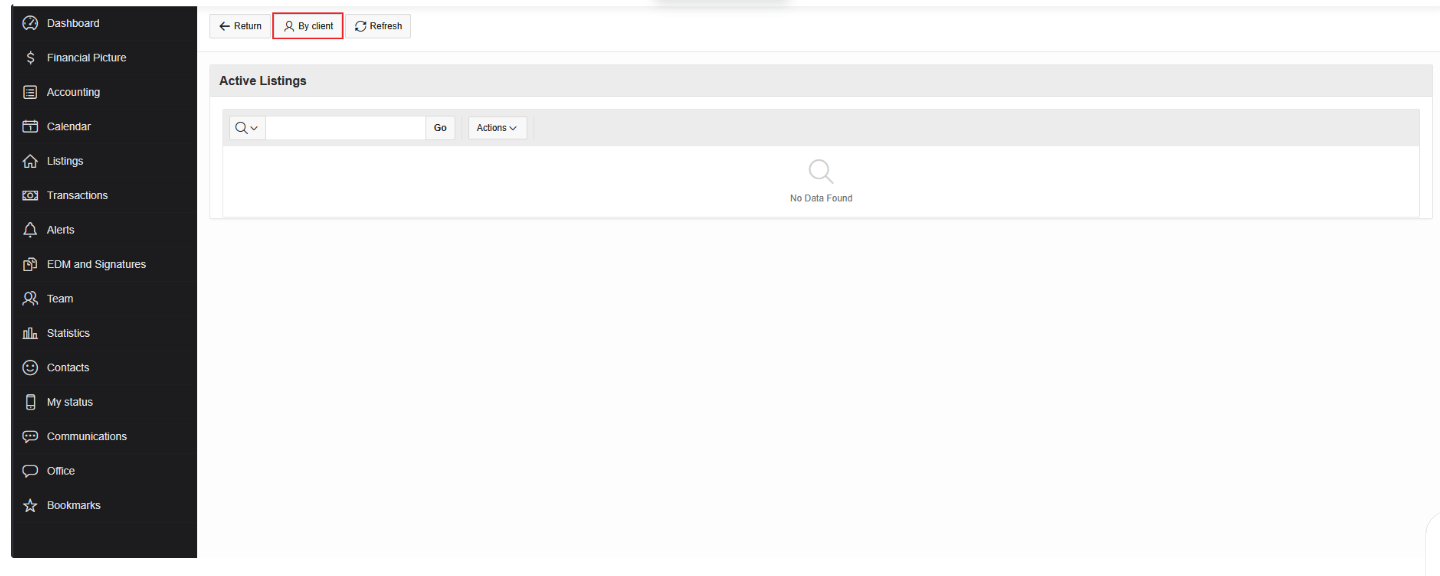Click the Accounting ledger icon
The image size is (1440, 576).
(x=30, y=92)
